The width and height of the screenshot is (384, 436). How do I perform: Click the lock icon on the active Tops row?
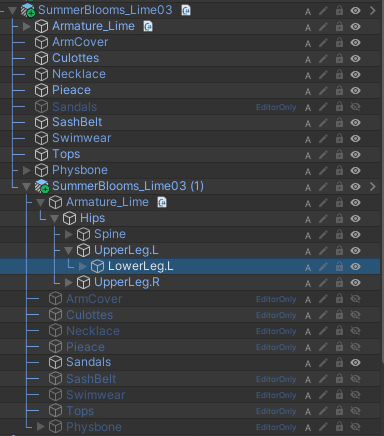coord(339,154)
